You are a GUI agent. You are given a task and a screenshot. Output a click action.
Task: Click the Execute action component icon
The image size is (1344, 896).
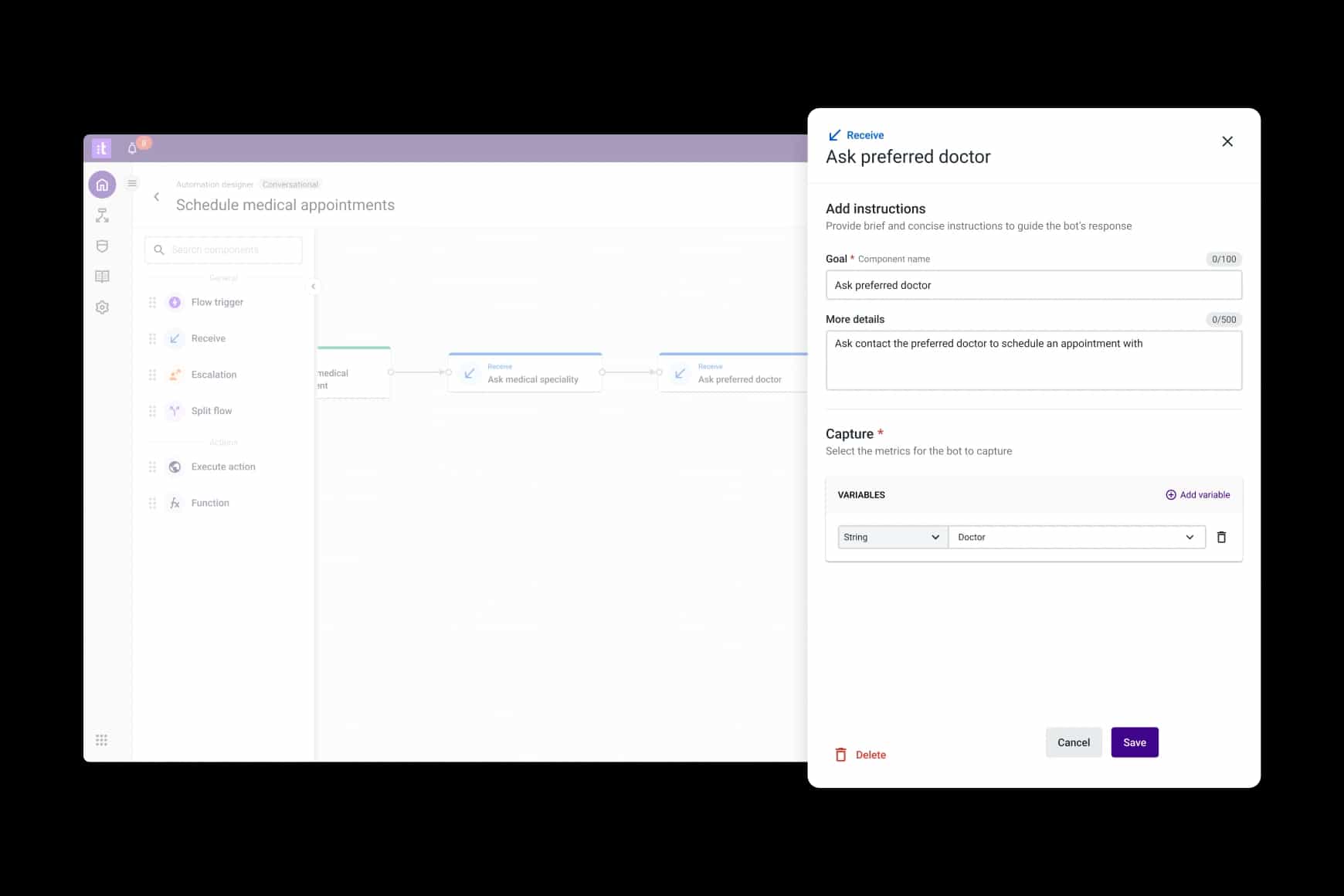174,467
